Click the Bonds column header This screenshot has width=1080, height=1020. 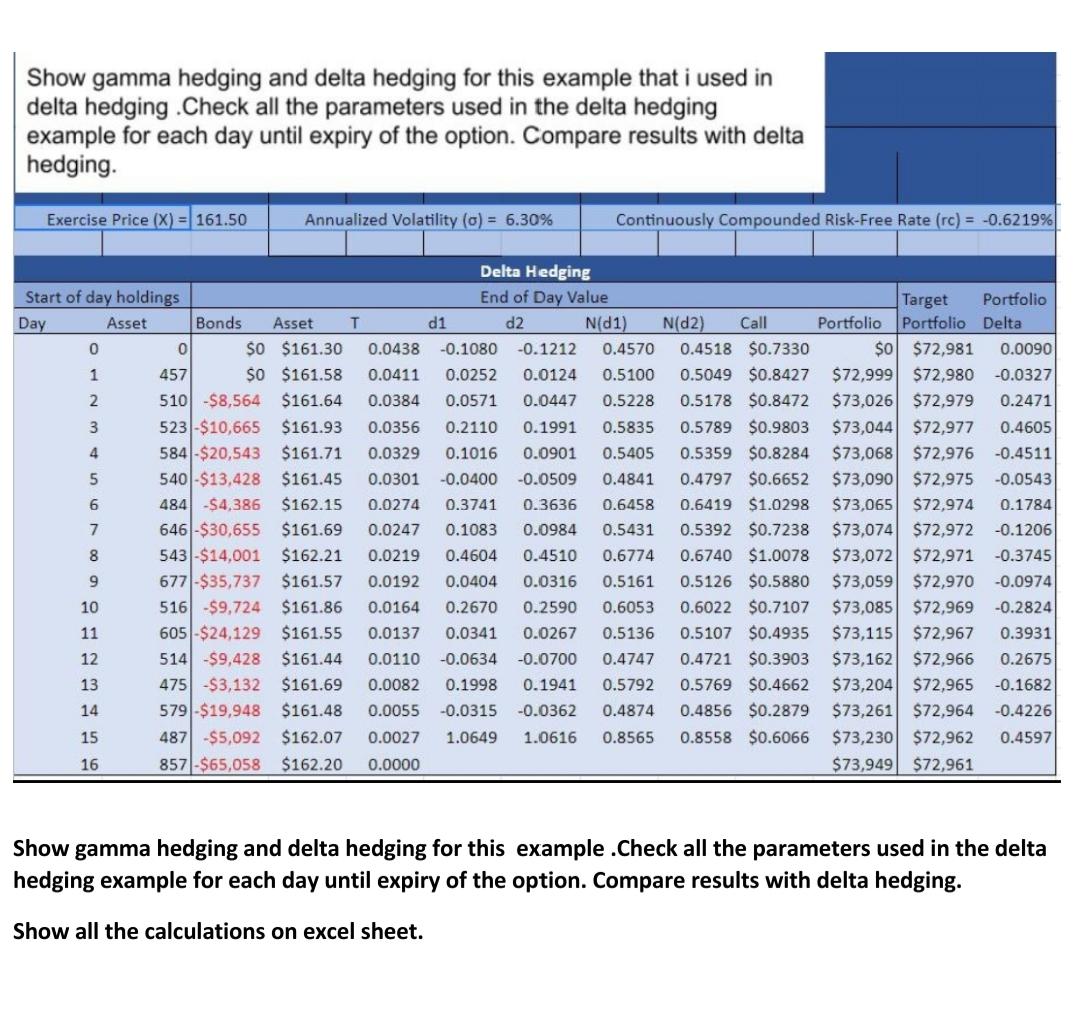coord(218,322)
